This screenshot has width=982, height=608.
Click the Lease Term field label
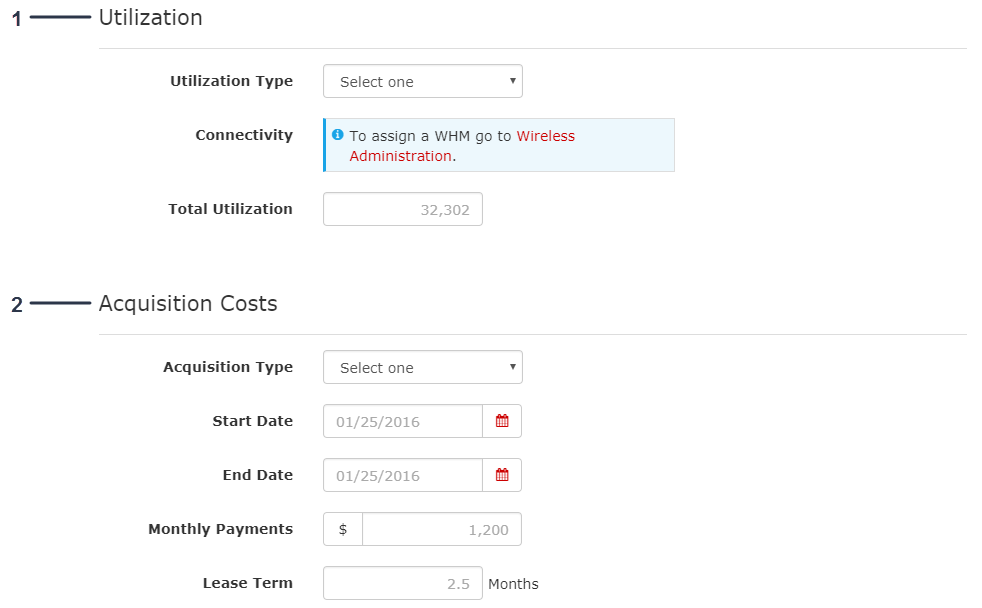[247, 583]
